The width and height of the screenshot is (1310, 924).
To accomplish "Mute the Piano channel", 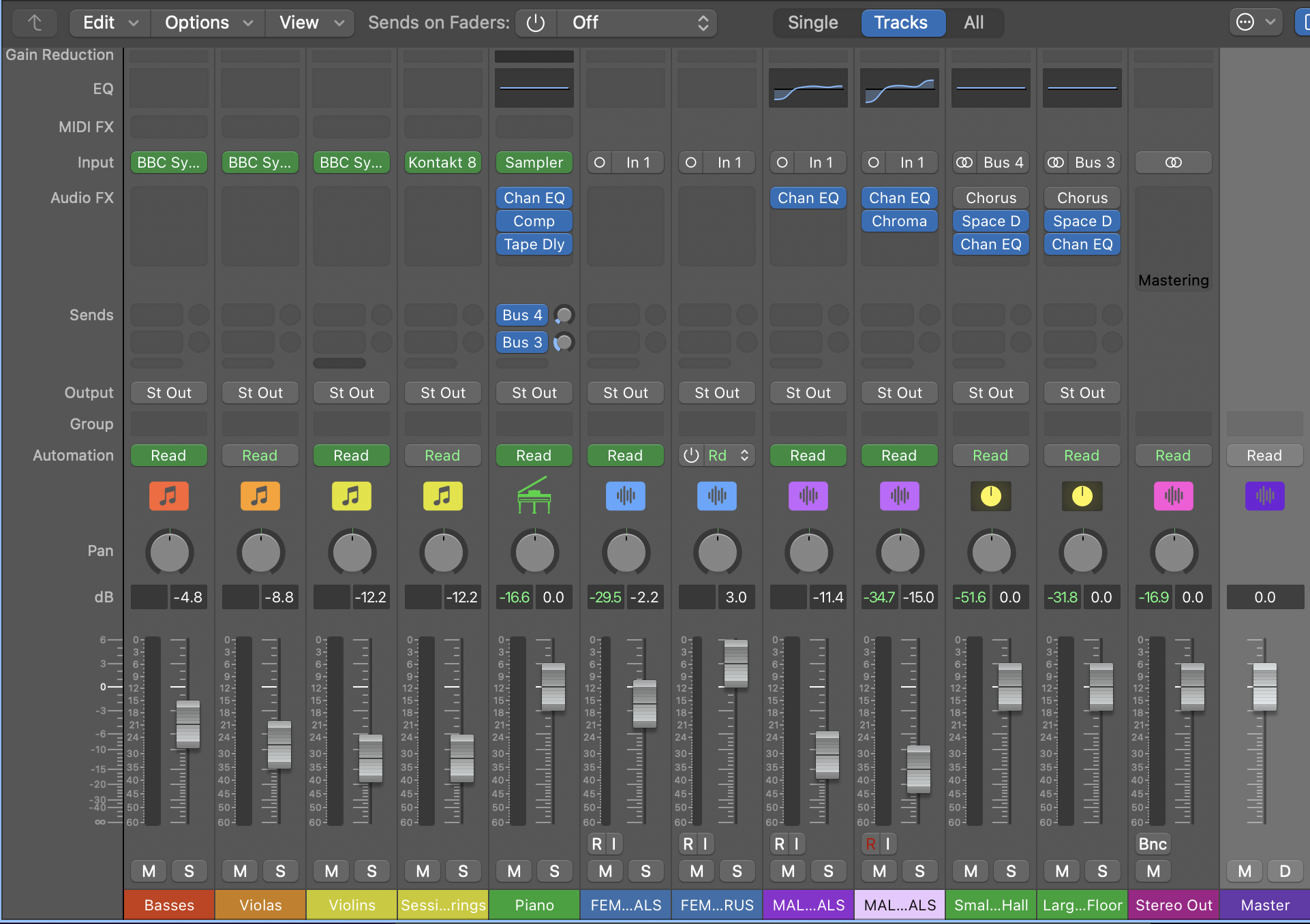I will pos(514,871).
